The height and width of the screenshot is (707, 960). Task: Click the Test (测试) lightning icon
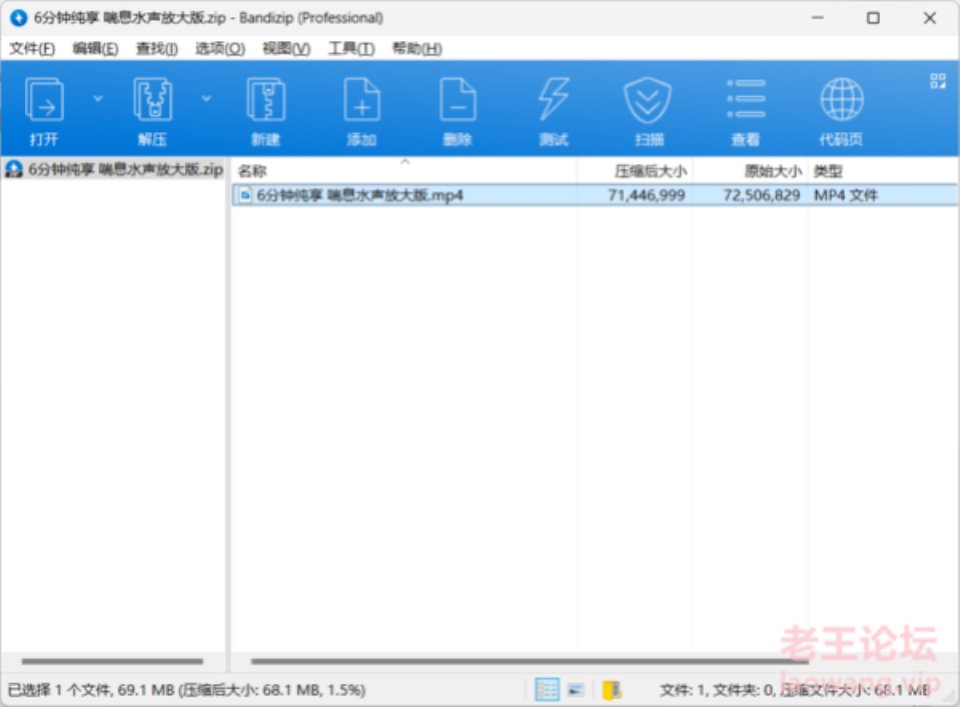553,99
